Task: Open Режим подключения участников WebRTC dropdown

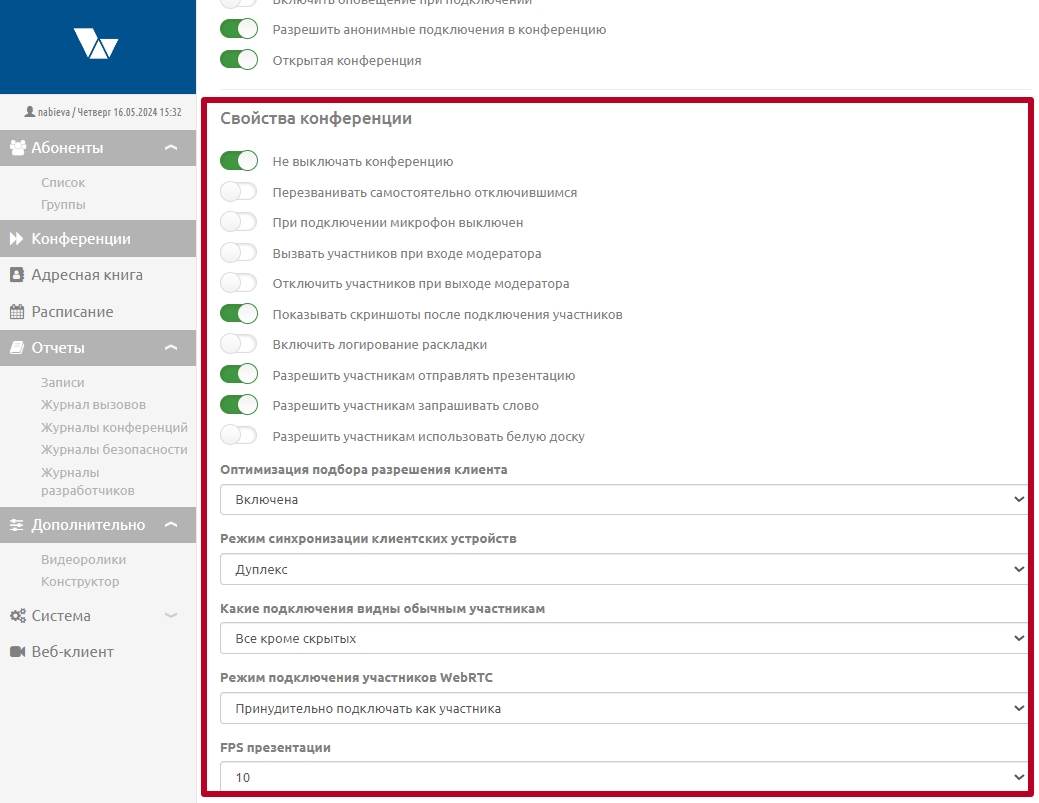Action: (624, 709)
